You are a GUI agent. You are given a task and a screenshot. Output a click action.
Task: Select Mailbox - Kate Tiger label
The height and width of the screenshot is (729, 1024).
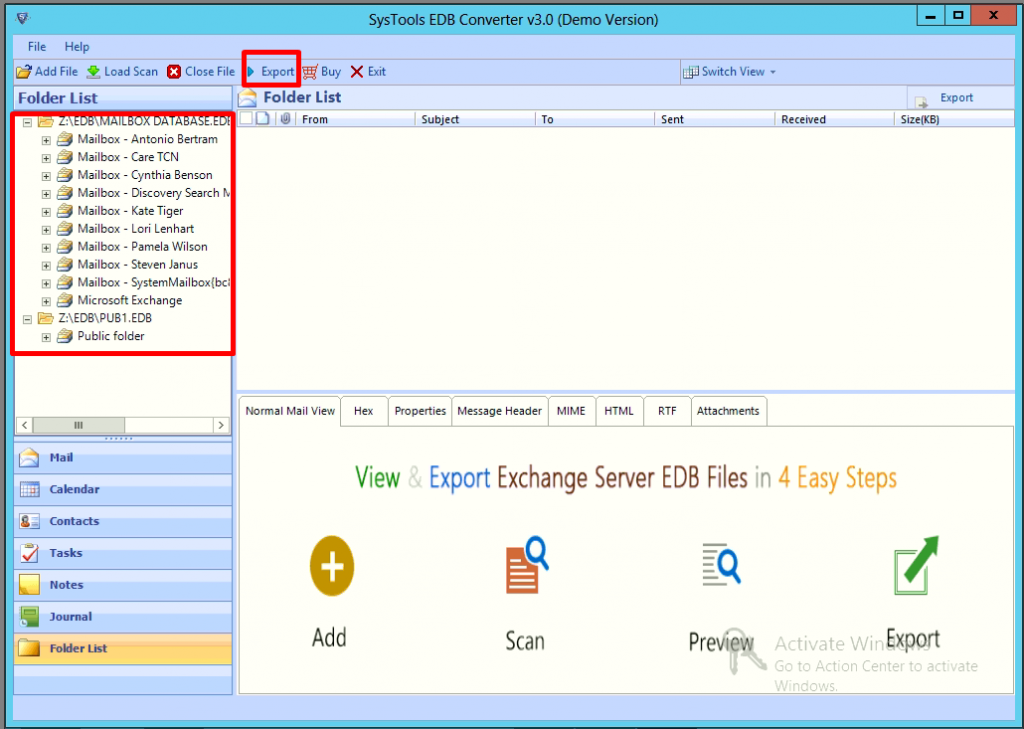point(130,211)
